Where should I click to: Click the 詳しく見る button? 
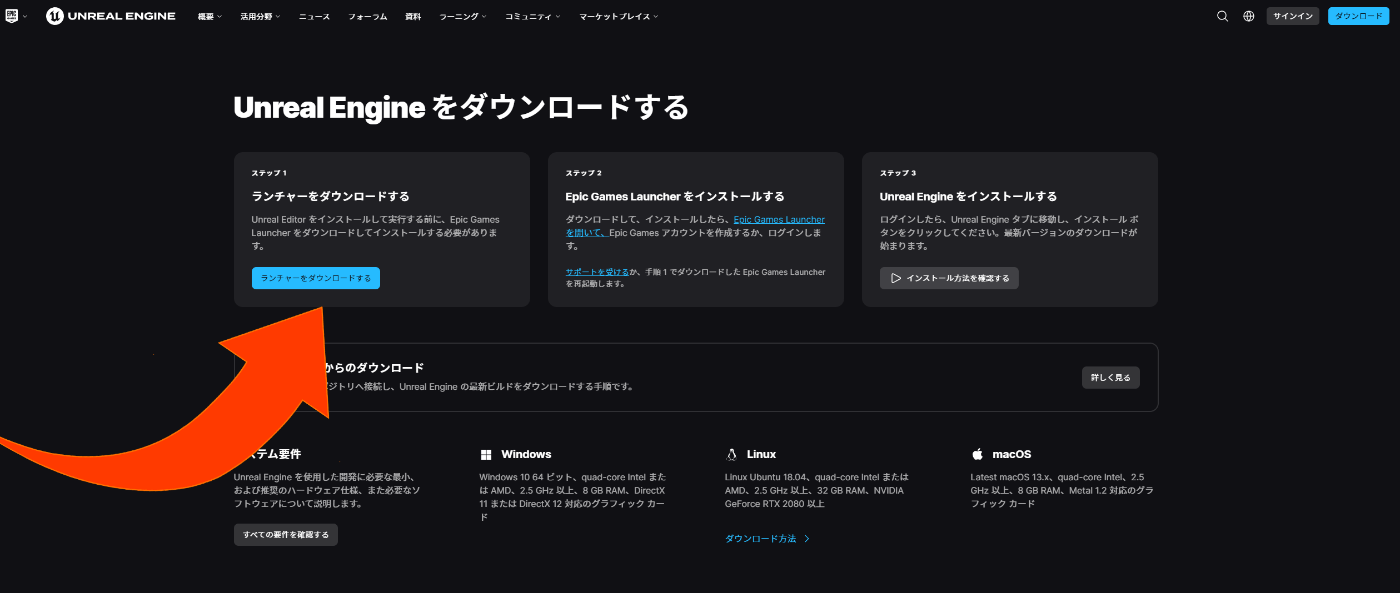point(1110,377)
